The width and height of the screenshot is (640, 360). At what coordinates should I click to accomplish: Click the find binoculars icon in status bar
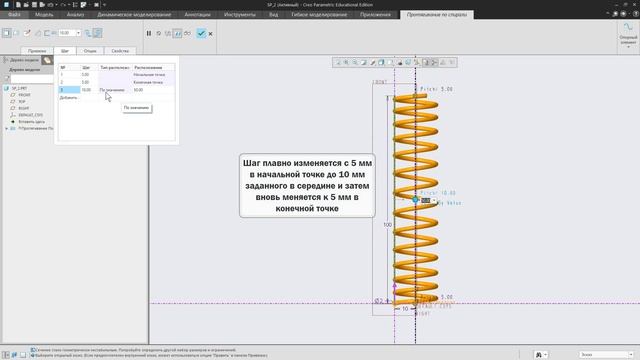(x=540, y=355)
